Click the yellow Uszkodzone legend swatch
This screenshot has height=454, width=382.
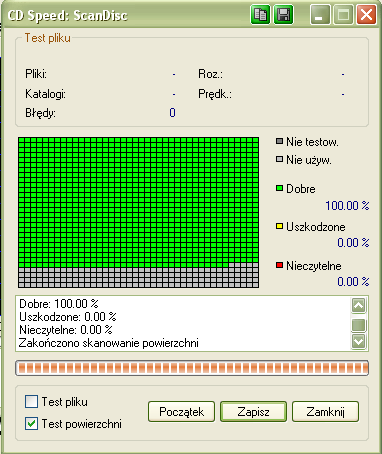279,226
